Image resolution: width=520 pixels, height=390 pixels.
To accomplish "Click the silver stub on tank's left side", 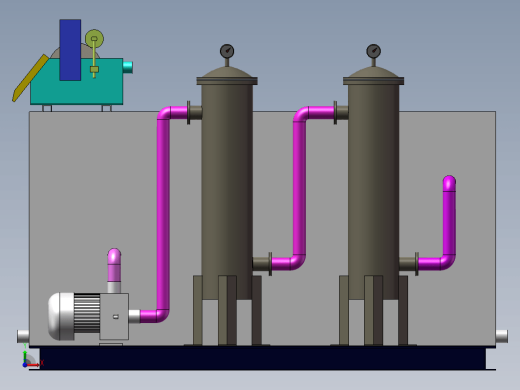I will (x=23, y=336).
